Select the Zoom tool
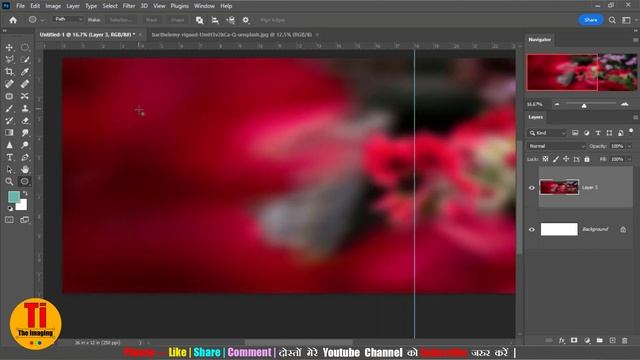 point(9,182)
